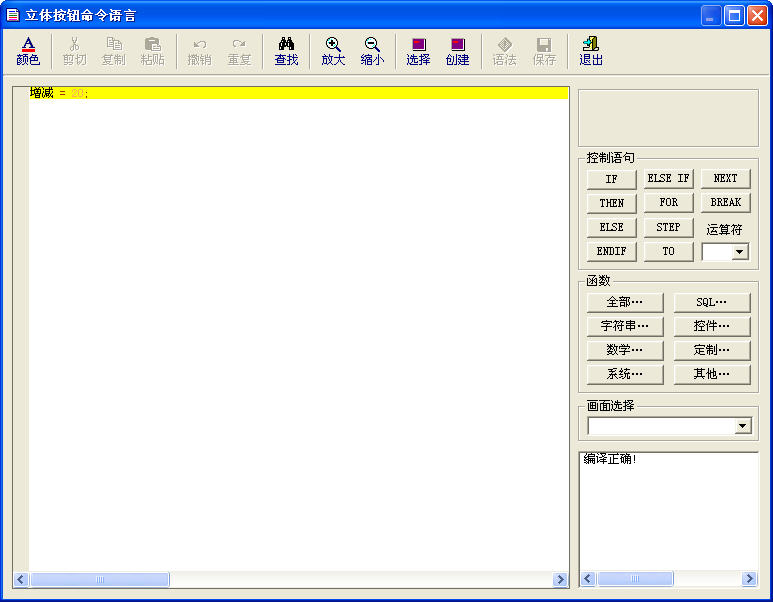Run 语法 syntax check icon
This screenshot has width=773, height=602.
[x=504, y=51]
